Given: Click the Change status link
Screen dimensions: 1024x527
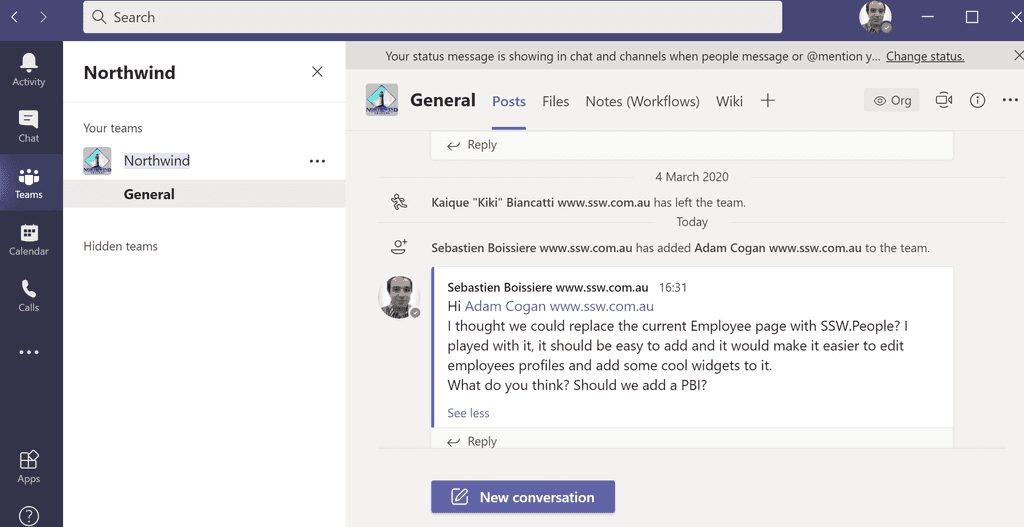Looking at the screenshot, I should [x=925, y=56].
